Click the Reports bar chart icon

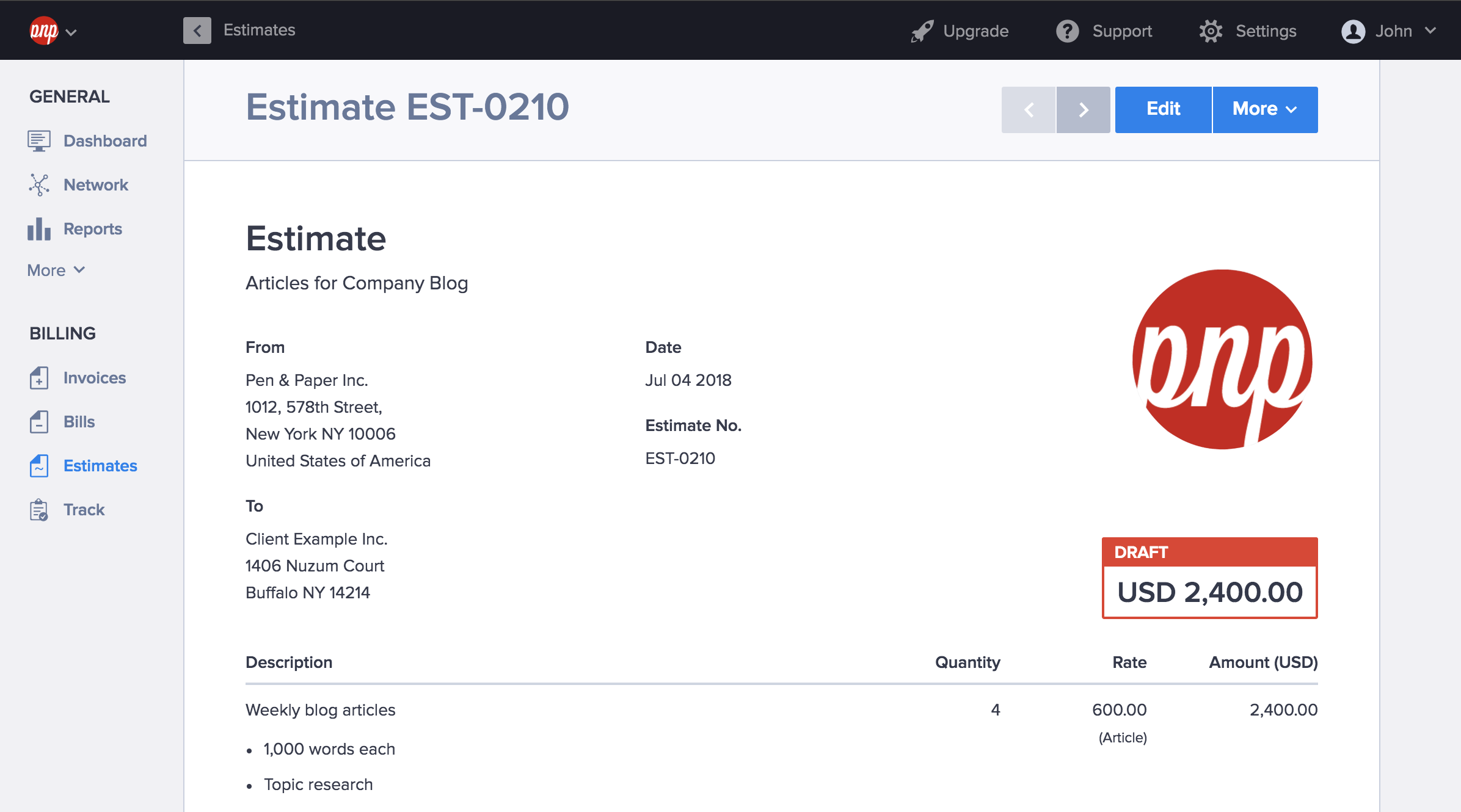(x=38, y=229)
